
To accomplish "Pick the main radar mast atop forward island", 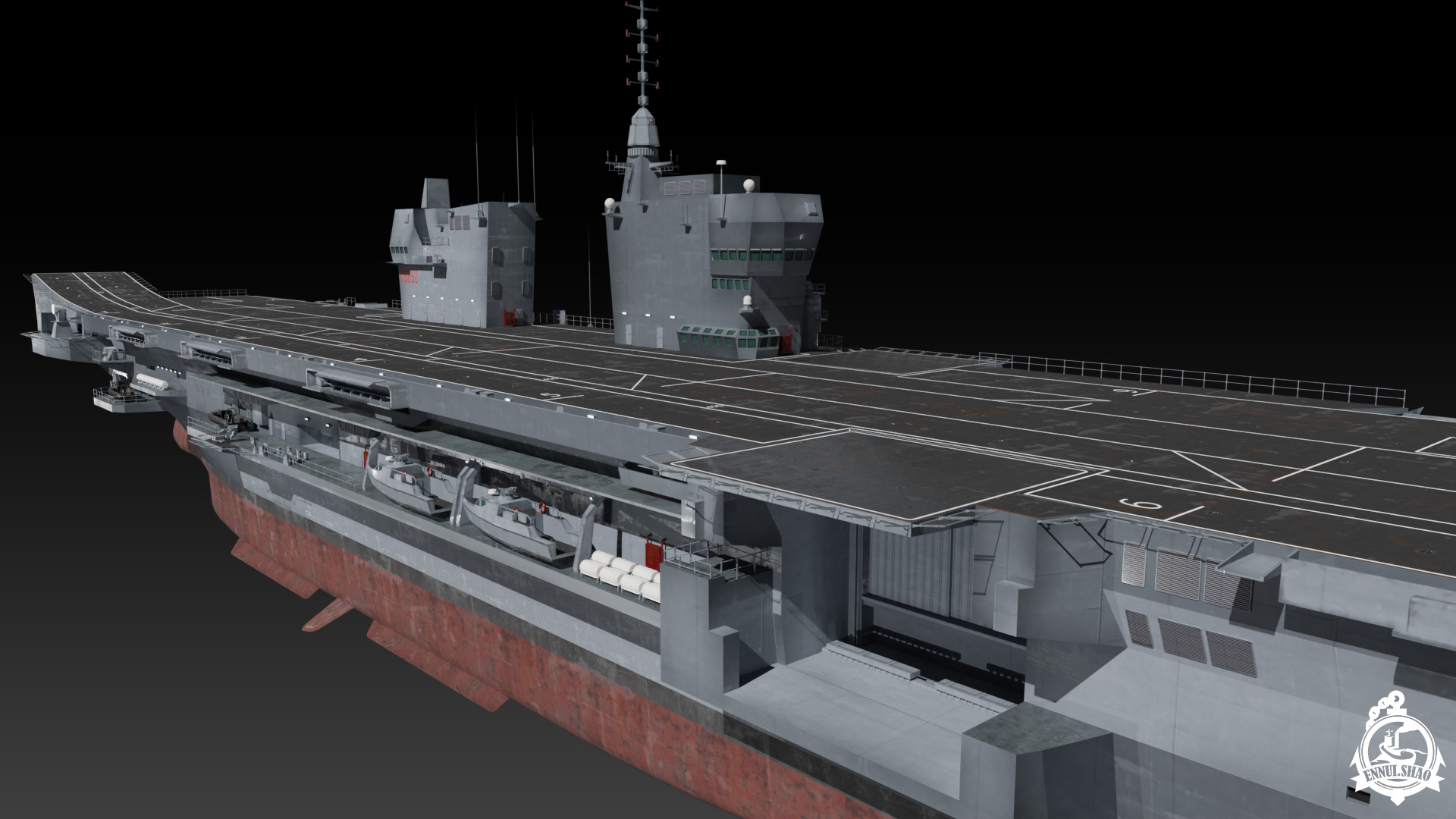I will tap(642, 80).
